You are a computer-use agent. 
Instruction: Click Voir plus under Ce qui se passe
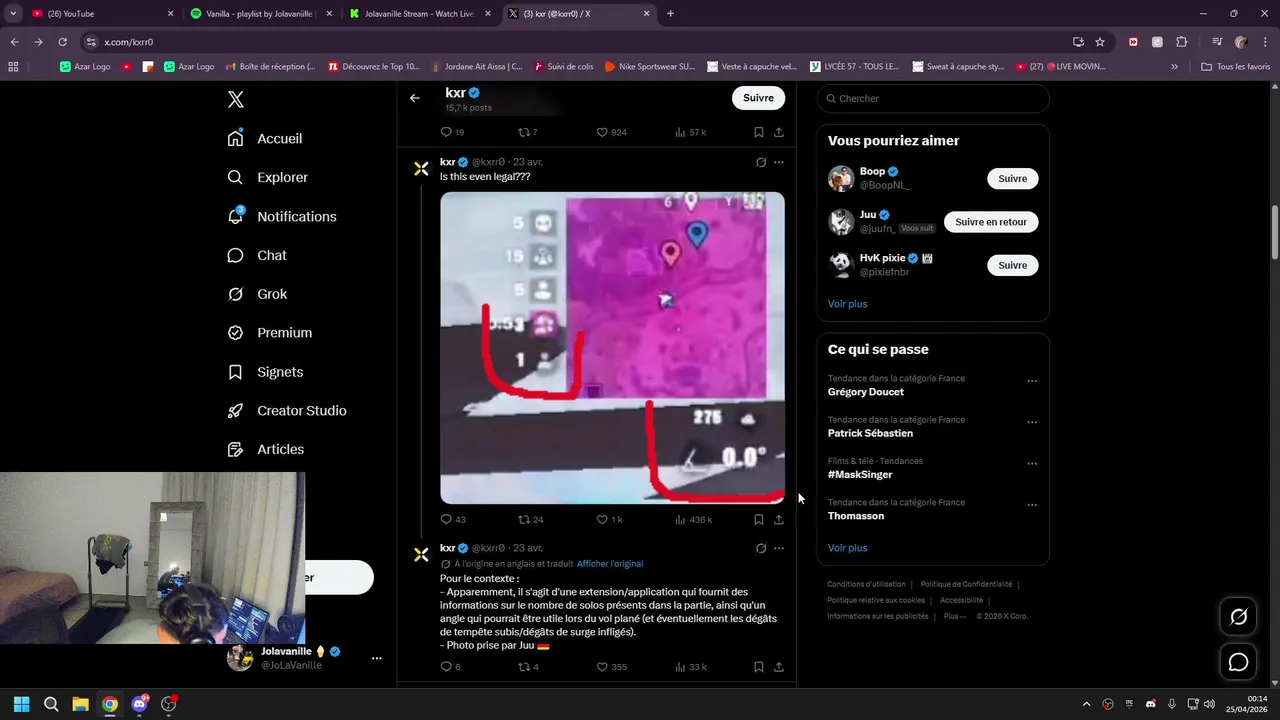tap(848, 548)
